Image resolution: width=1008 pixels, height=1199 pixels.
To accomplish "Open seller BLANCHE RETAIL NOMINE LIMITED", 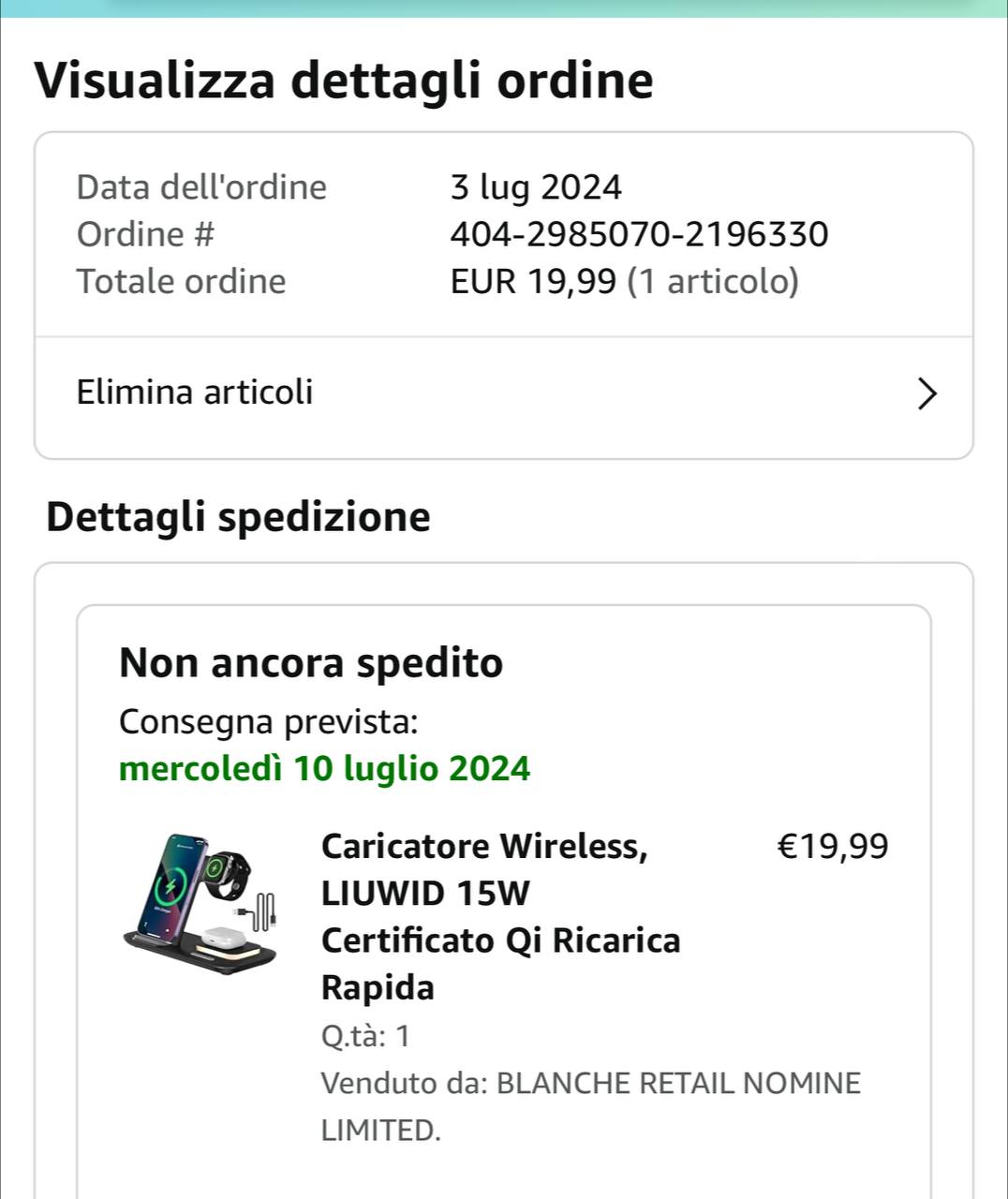I will pos(678,1084).
